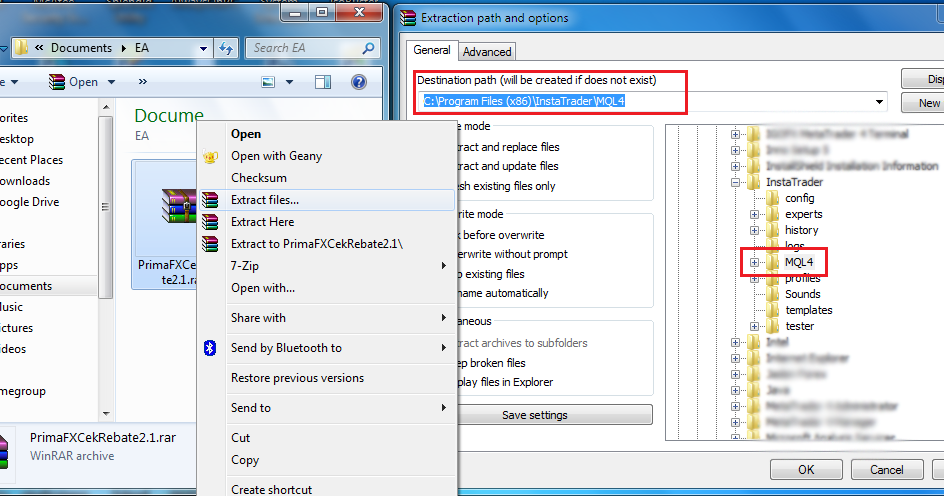Open Explorer address bar history dropdown
This screenshot has width=944, height=496.
click(203, 48)
